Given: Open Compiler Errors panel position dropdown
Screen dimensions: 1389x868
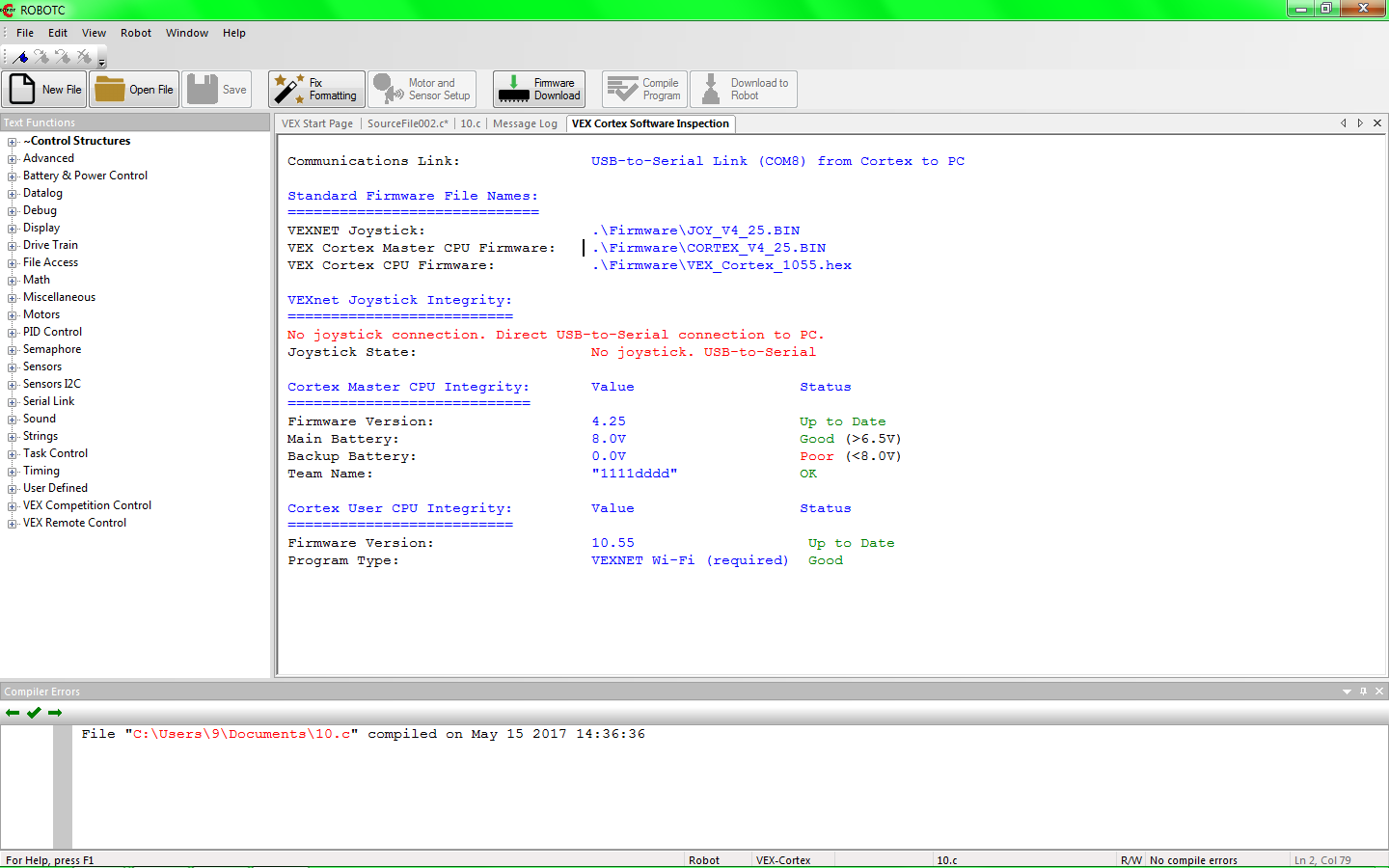Looking at the screenshot, I should pyautogui.click(x=1347, y=692).
